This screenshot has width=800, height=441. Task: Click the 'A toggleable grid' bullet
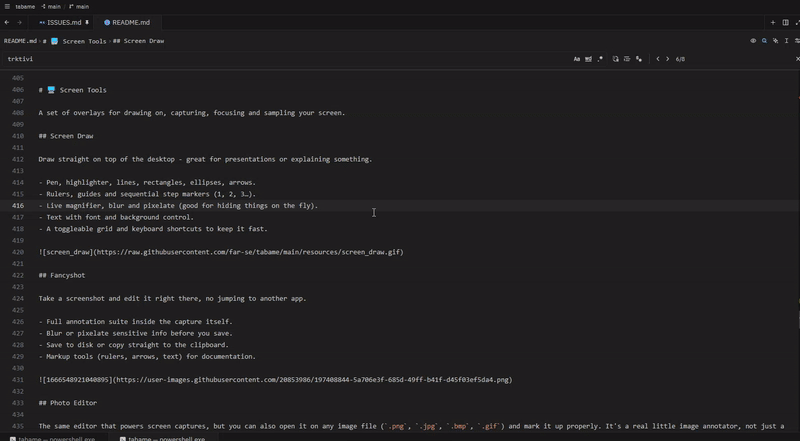(x=153, y=229)
